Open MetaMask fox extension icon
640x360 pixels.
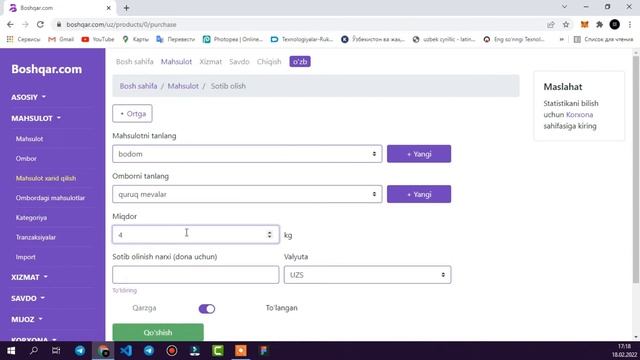click(x=584, y=24)
